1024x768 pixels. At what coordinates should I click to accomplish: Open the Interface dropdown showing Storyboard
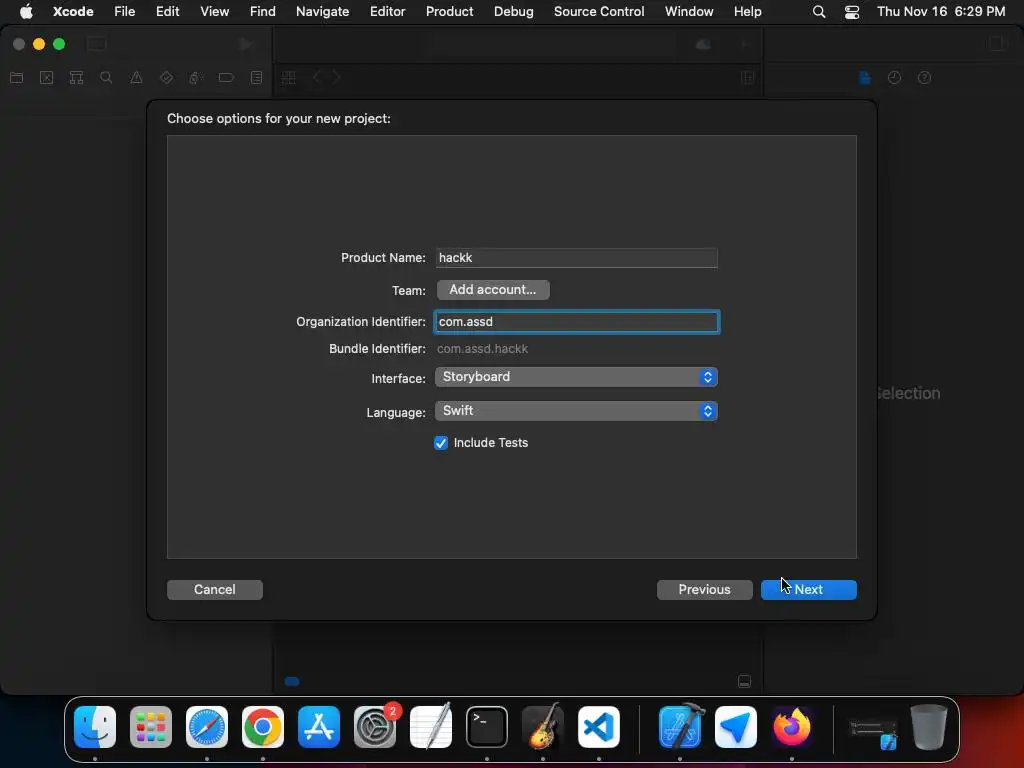pyautogui.click(x=576, y=377)
